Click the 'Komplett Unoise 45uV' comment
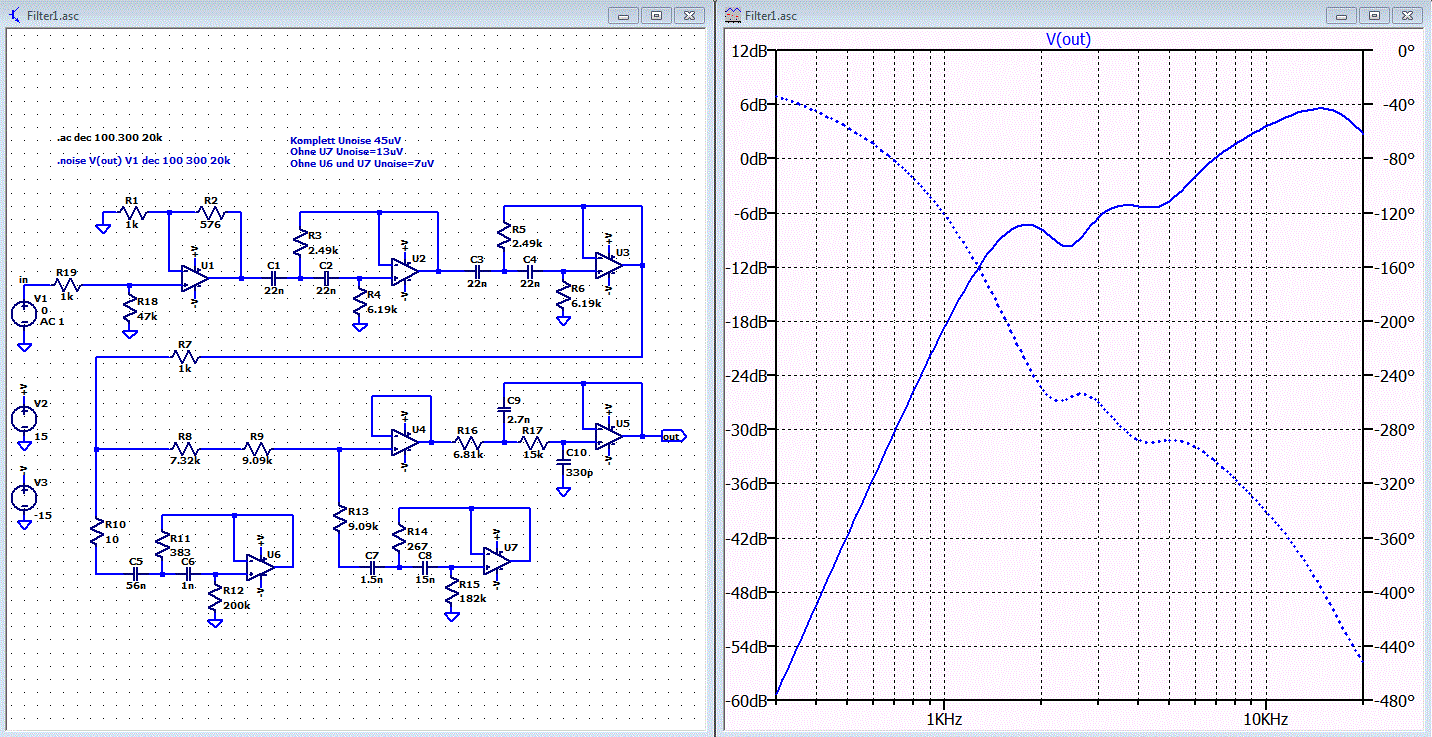This screenshot has width=1432, height=737. coord(344,140)
